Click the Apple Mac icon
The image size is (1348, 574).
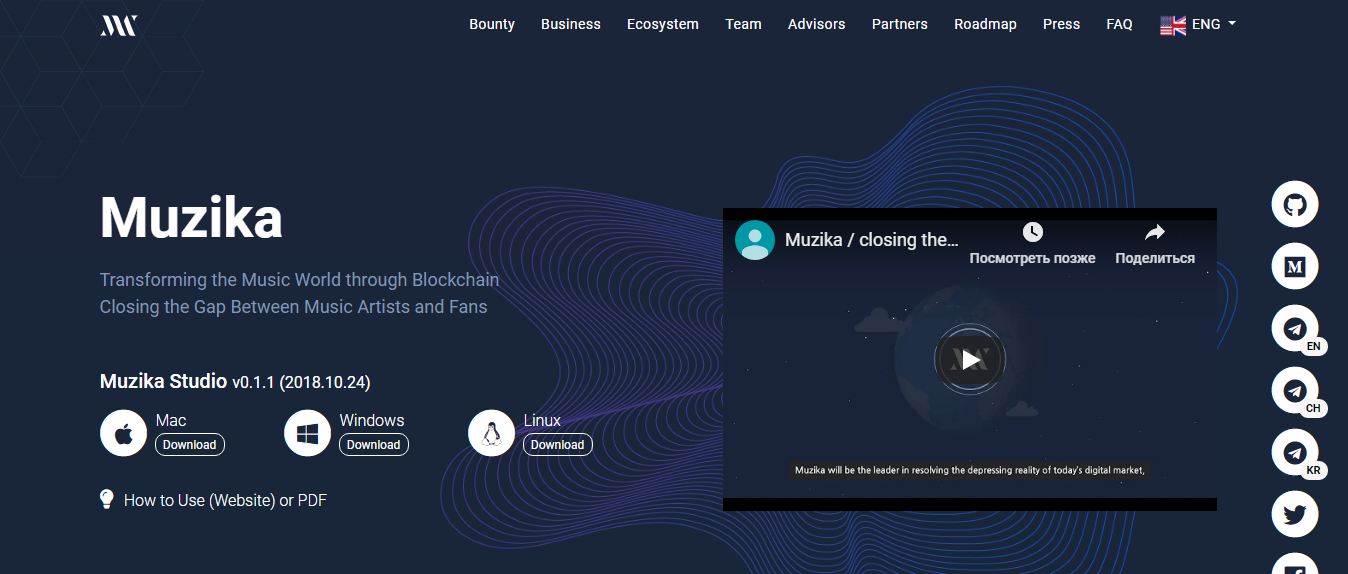pyautogui.click(x=124, y=433)
